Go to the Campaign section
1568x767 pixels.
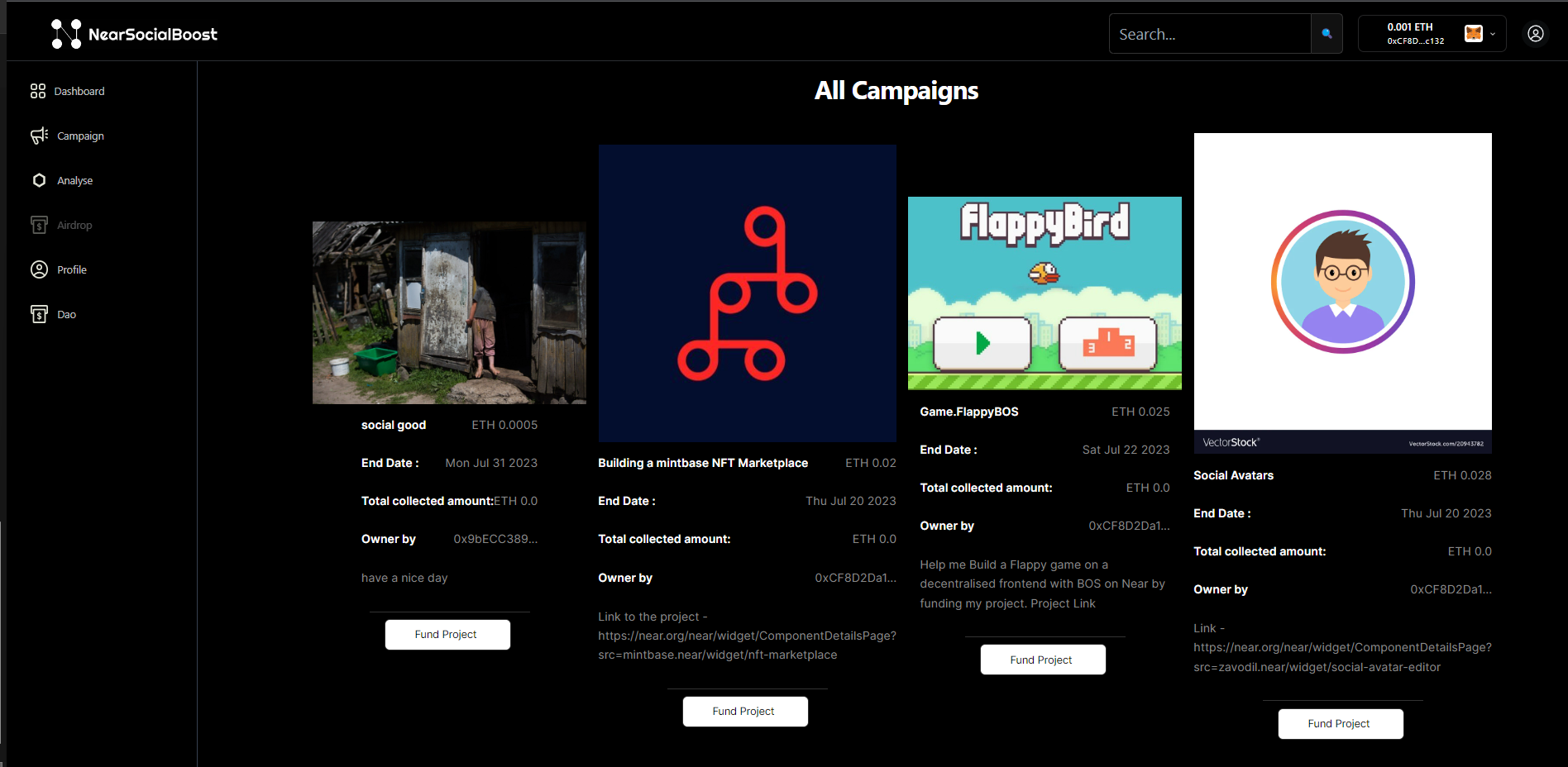click(80, 136)
